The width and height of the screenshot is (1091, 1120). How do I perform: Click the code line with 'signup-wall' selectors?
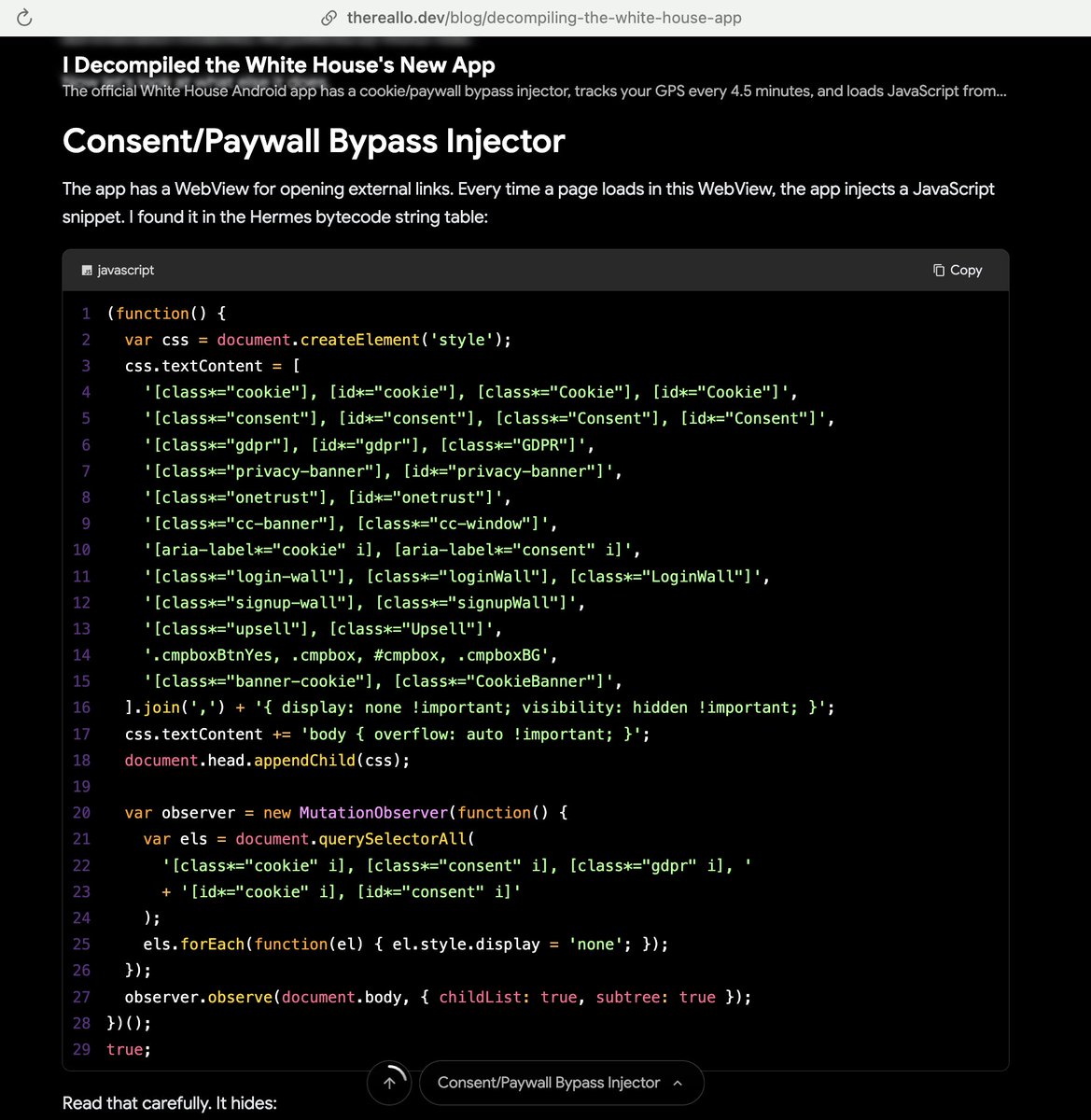[x=364, y=603]
